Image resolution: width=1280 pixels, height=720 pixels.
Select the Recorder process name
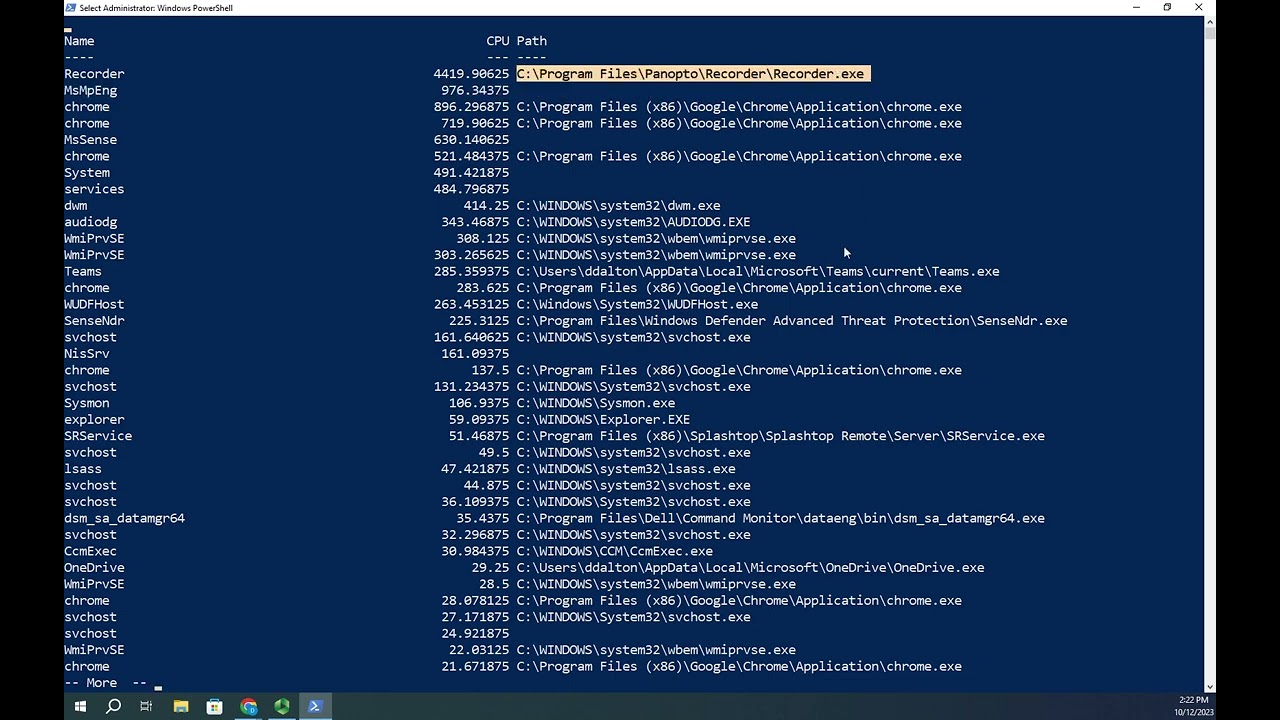click(94, 74)
